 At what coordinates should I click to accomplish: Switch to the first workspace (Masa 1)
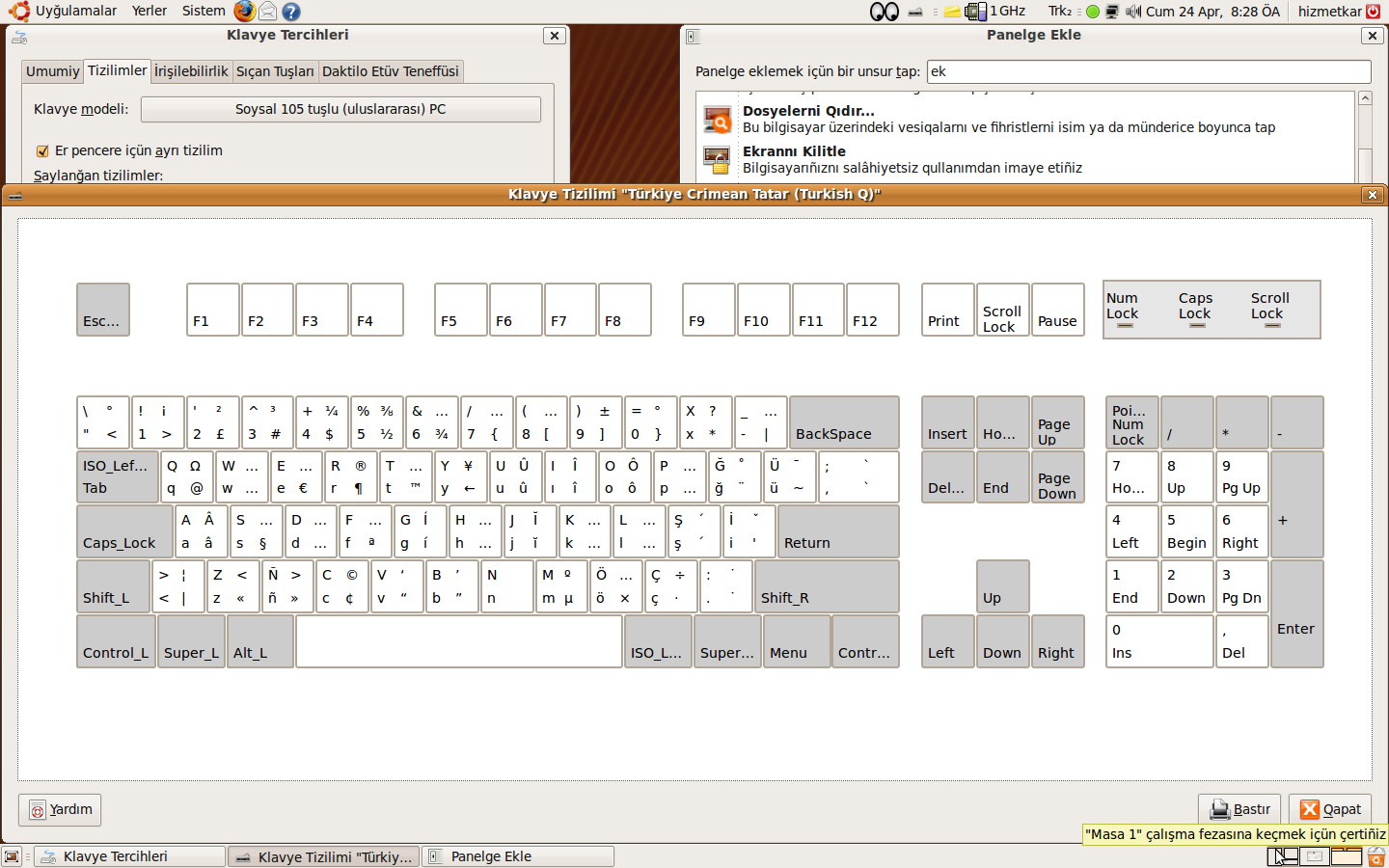click(x=1282, y=856)
